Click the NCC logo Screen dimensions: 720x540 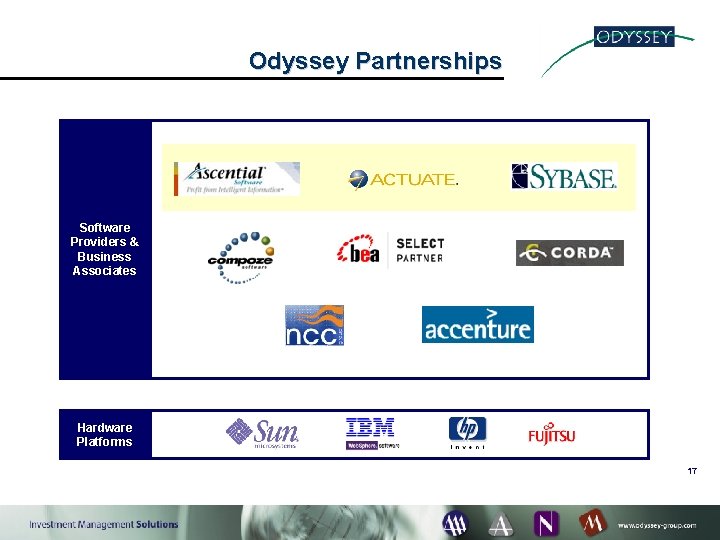click(315, 325)
